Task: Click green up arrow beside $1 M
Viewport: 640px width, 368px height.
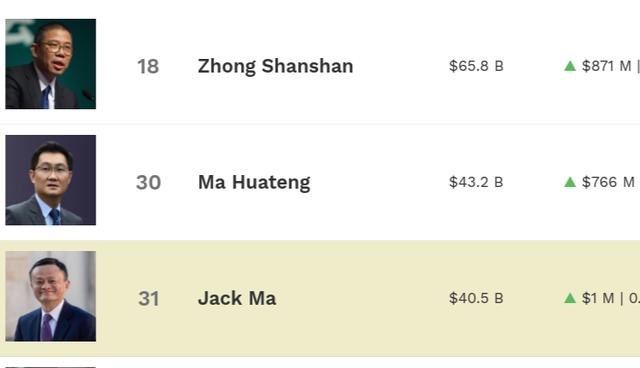Action: 570,298
